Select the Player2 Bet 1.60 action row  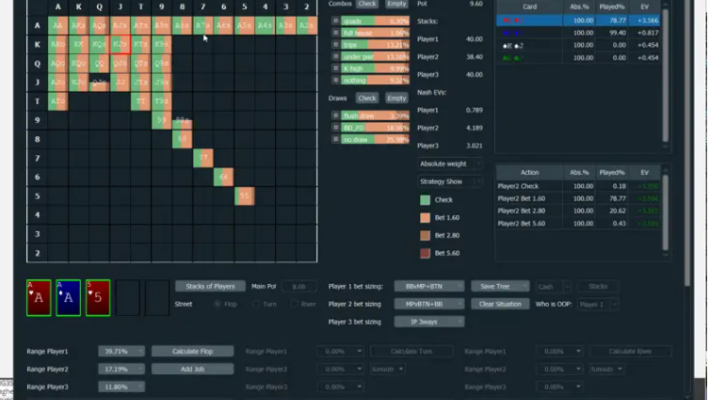pyautogui.click(x=590, y=198)
